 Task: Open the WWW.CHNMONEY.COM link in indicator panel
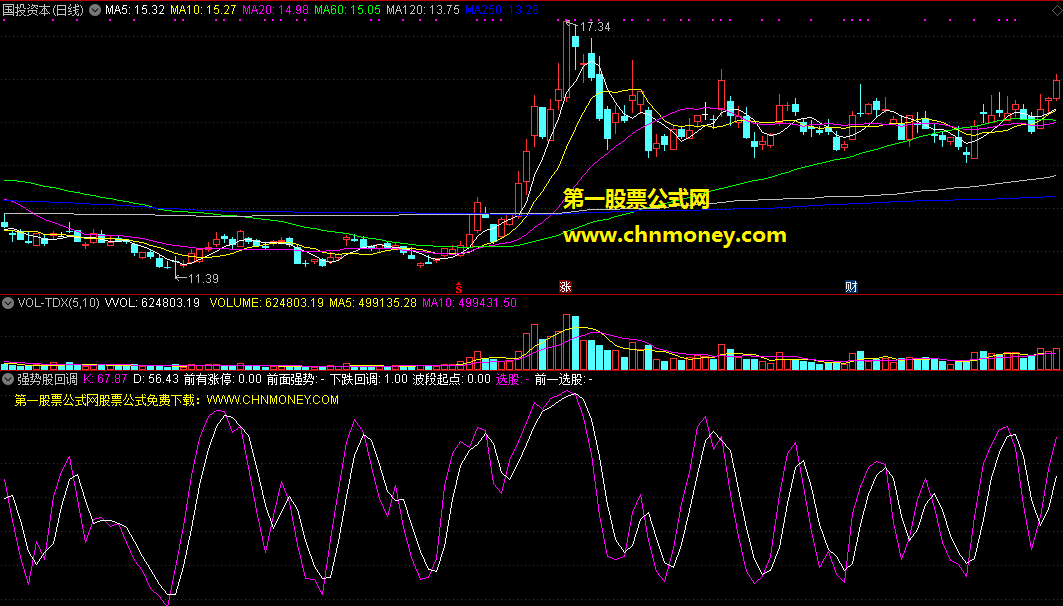[273, 400]
